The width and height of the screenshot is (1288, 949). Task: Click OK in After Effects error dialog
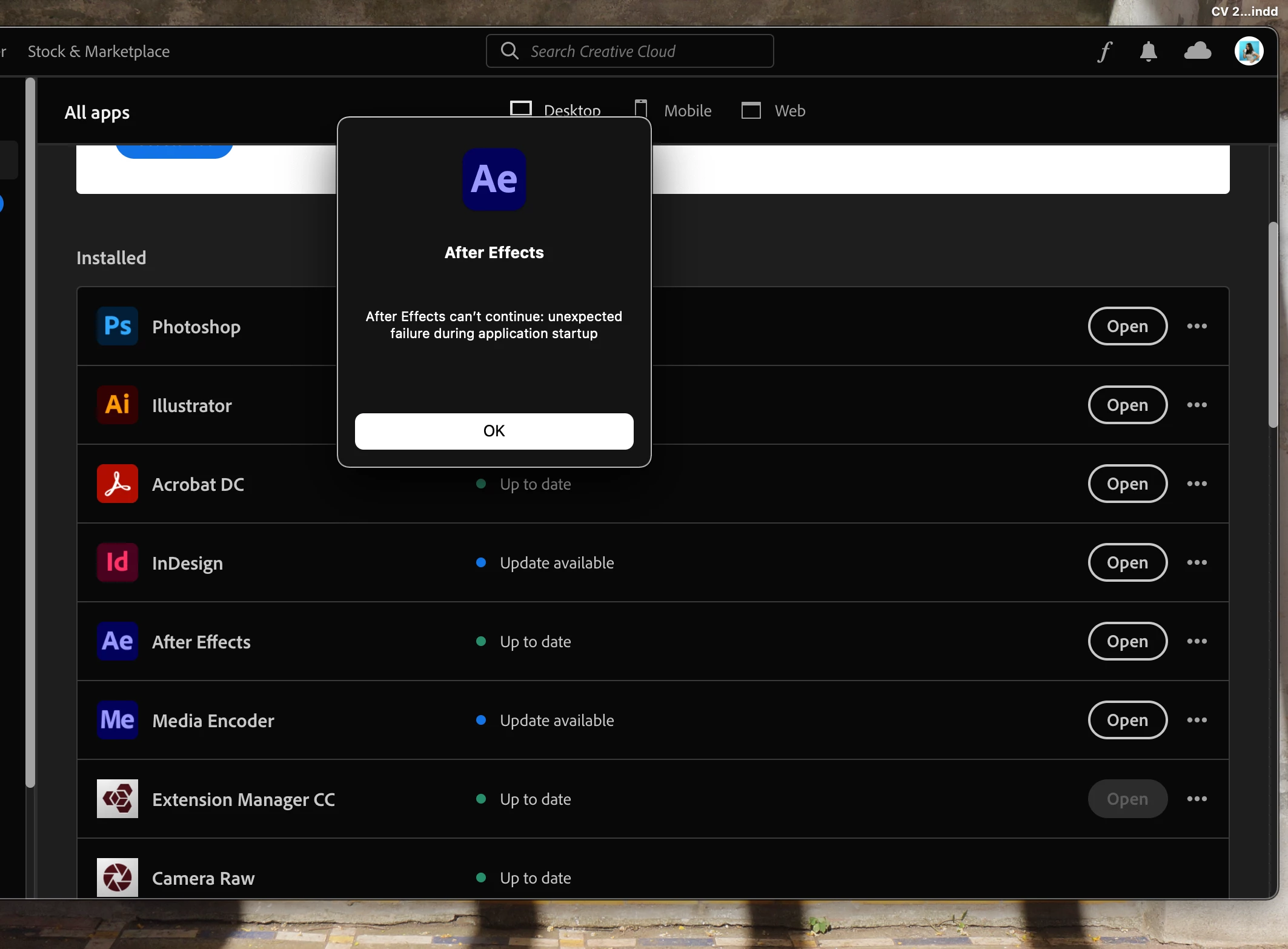point(494,431)
